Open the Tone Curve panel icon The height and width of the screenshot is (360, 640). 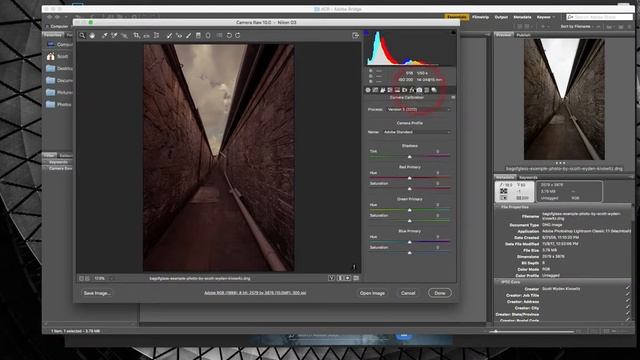[x=375, y=90]
